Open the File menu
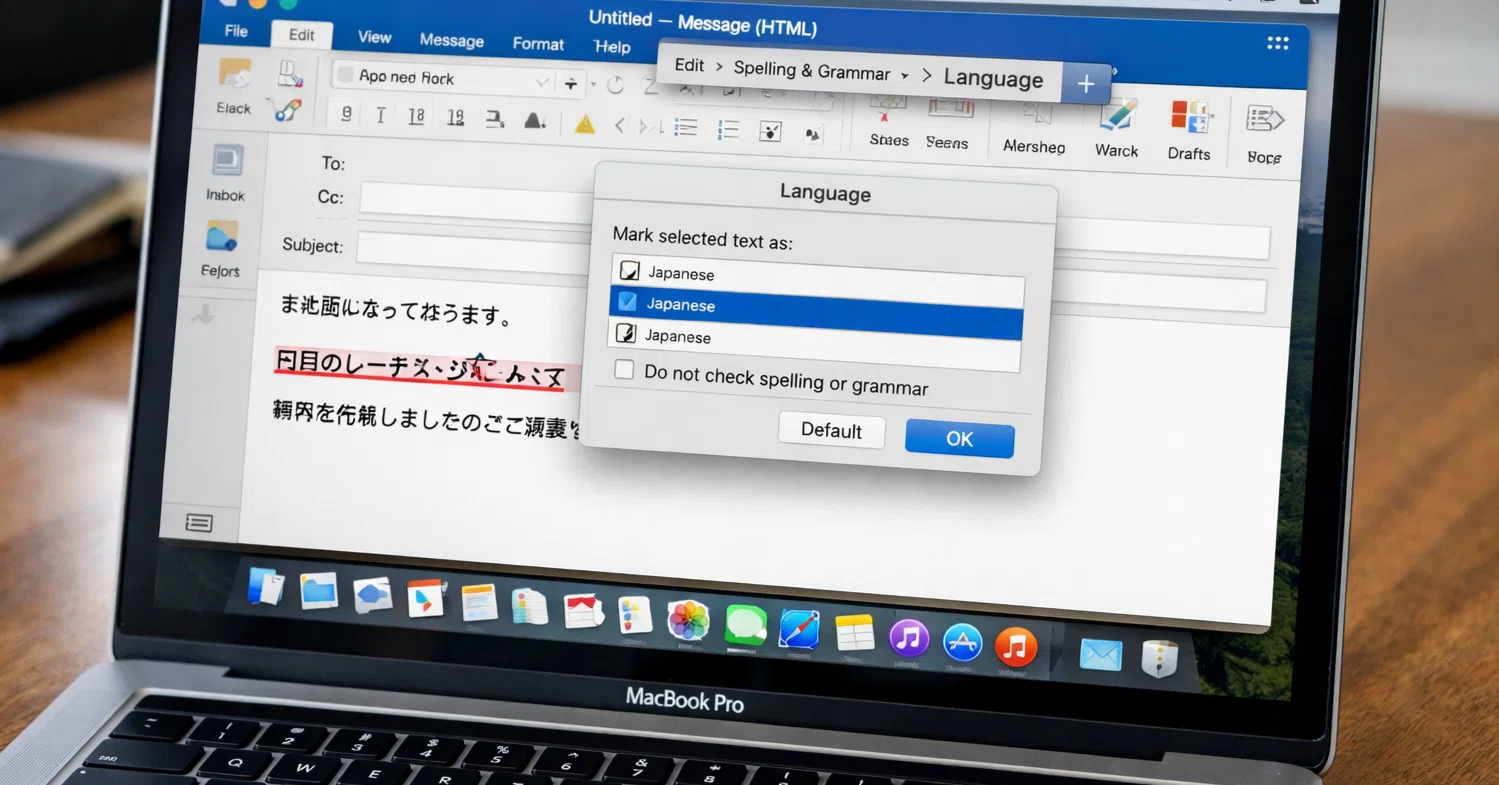This screenshot has width=1499, height=785. click(236, 31)
